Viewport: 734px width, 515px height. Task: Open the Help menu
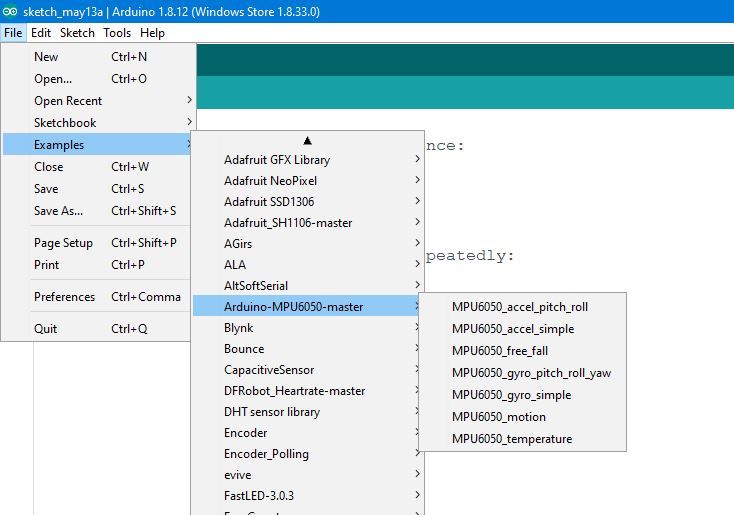[152, 33]
